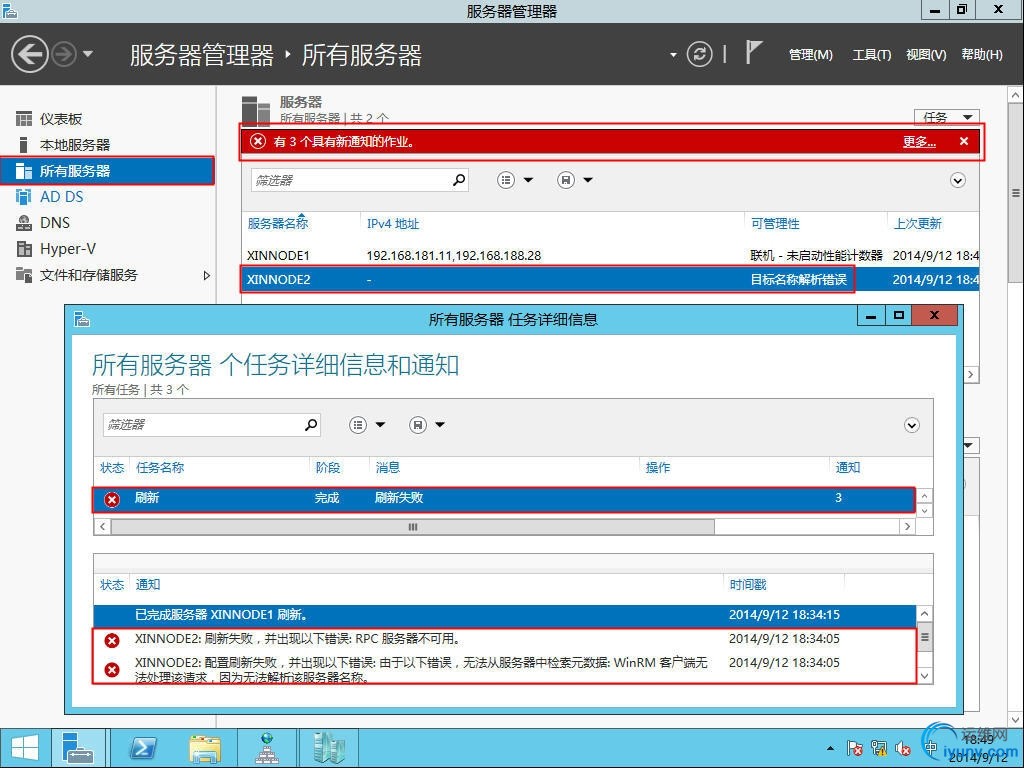The image size is (1024, 768).
Task: Focus task details 筛选器 filter box
Action: (x=202, y=425)
